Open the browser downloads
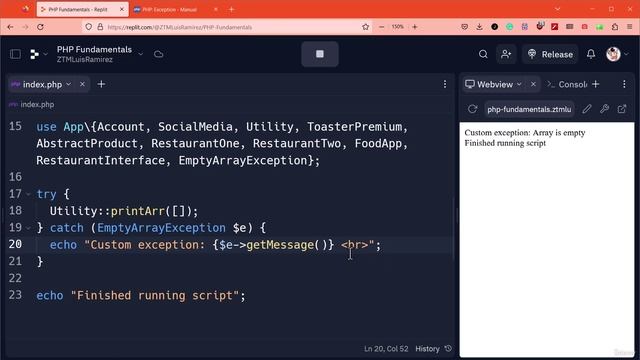 coord(479,27)
